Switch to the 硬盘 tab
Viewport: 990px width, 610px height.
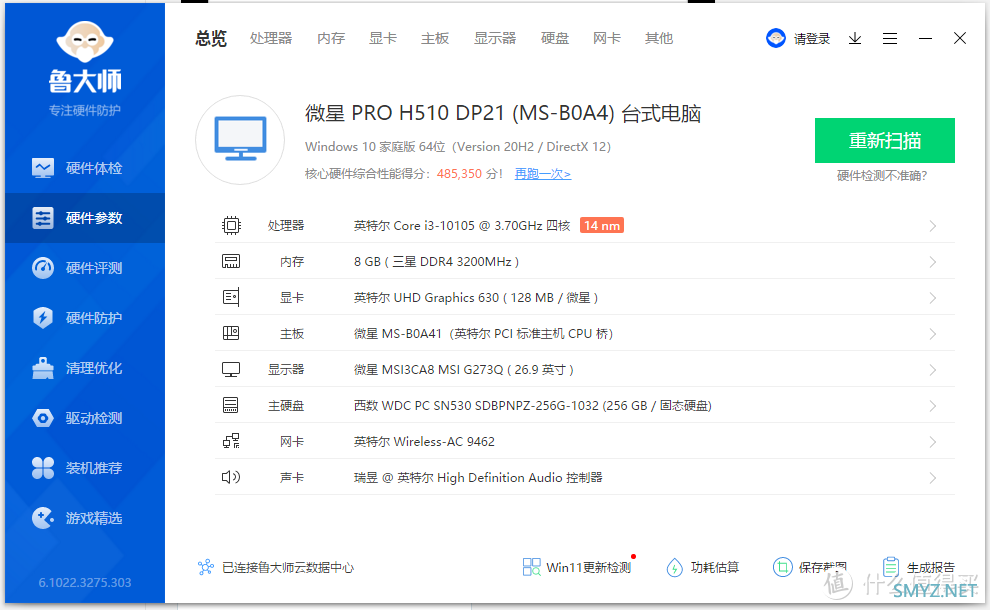tap(555, 39)
